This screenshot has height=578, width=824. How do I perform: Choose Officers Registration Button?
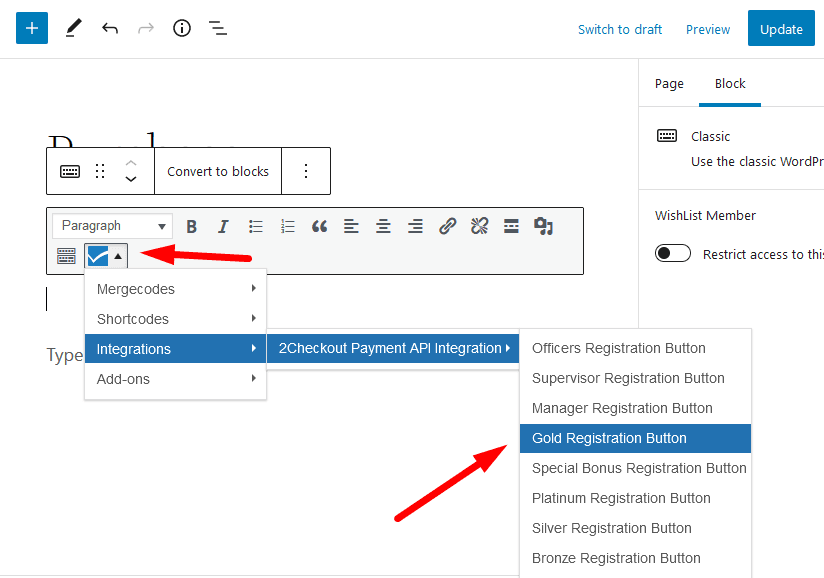[635, 348]
